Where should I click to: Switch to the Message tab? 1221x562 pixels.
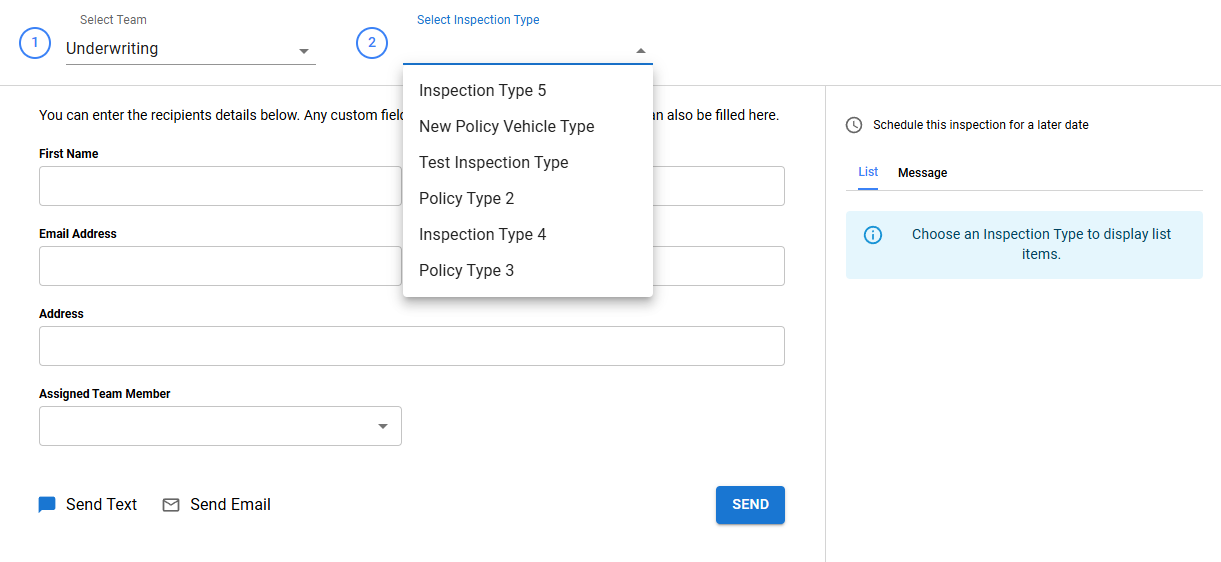pos(922,173)
